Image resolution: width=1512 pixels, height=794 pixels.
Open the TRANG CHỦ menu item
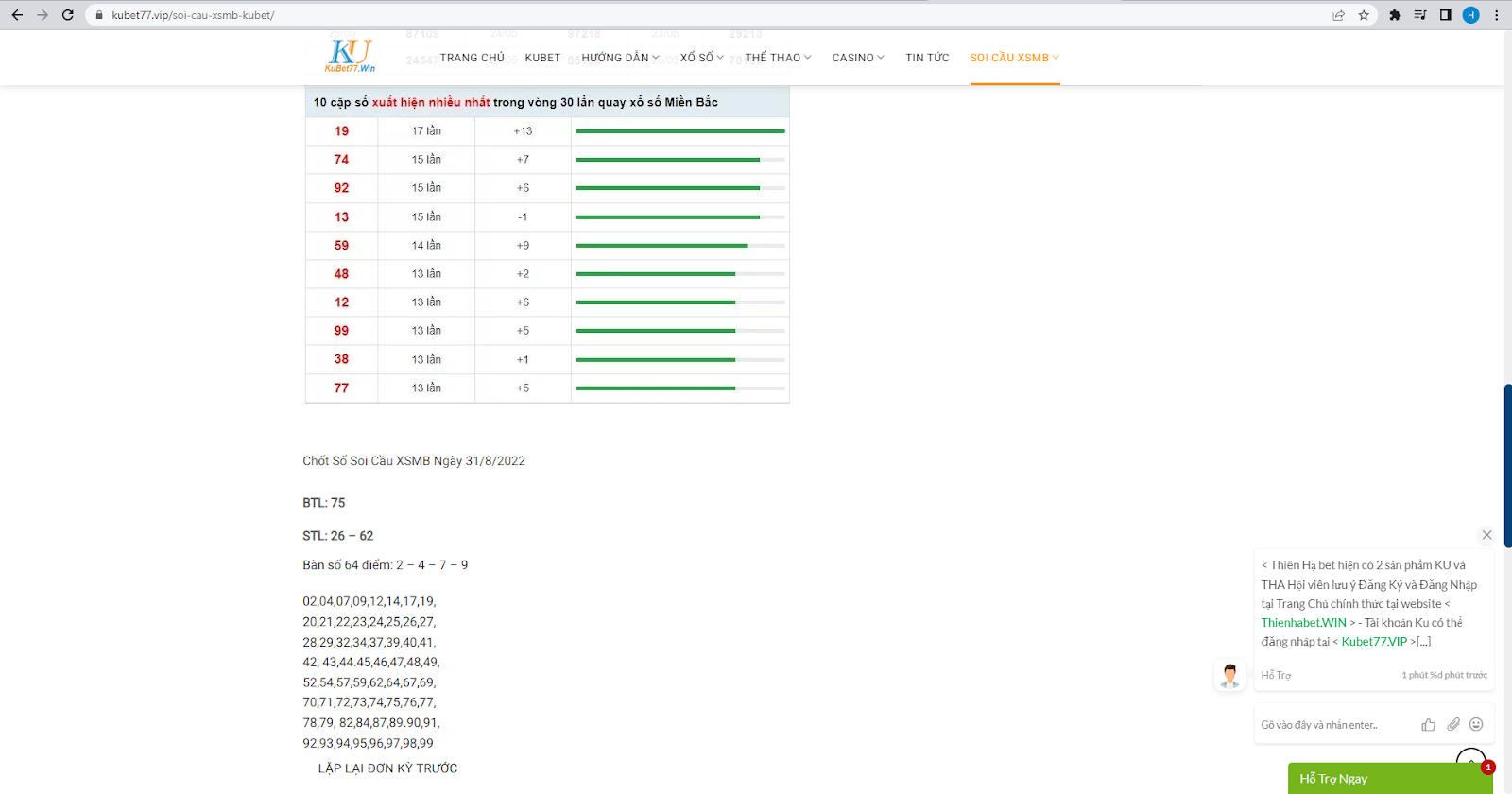coord(472,58)
